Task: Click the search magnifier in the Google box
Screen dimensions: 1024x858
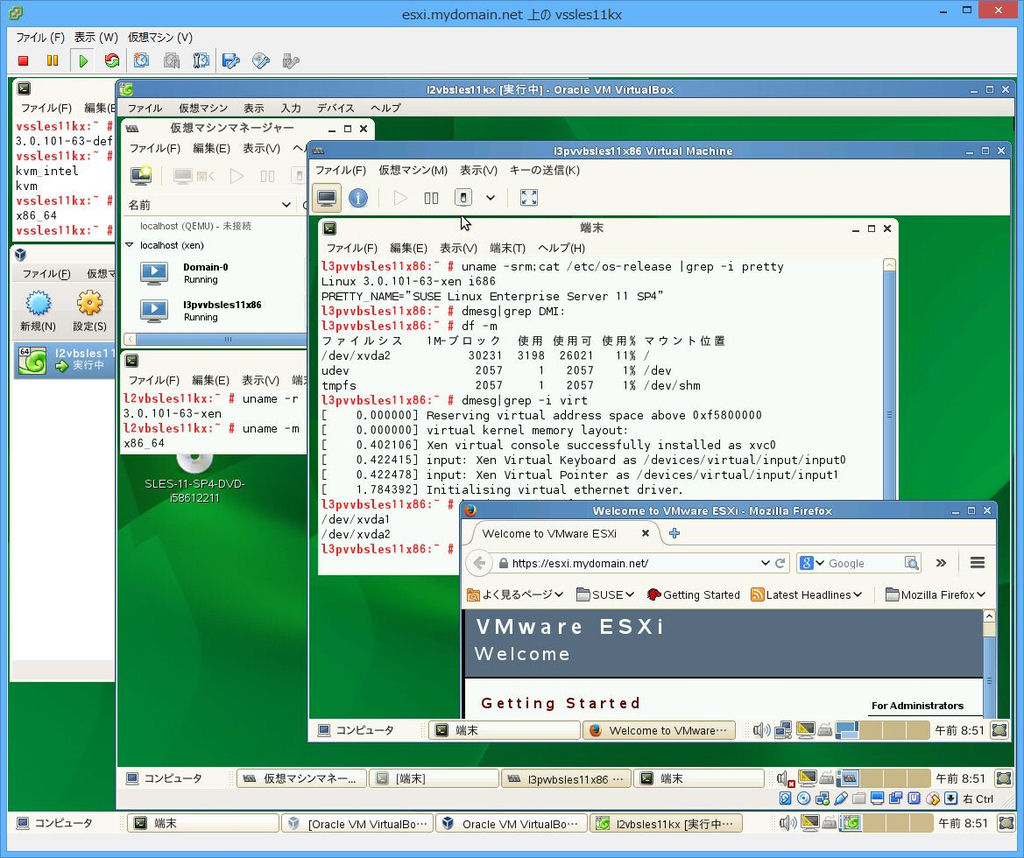Action: click(x=912, y=563)
